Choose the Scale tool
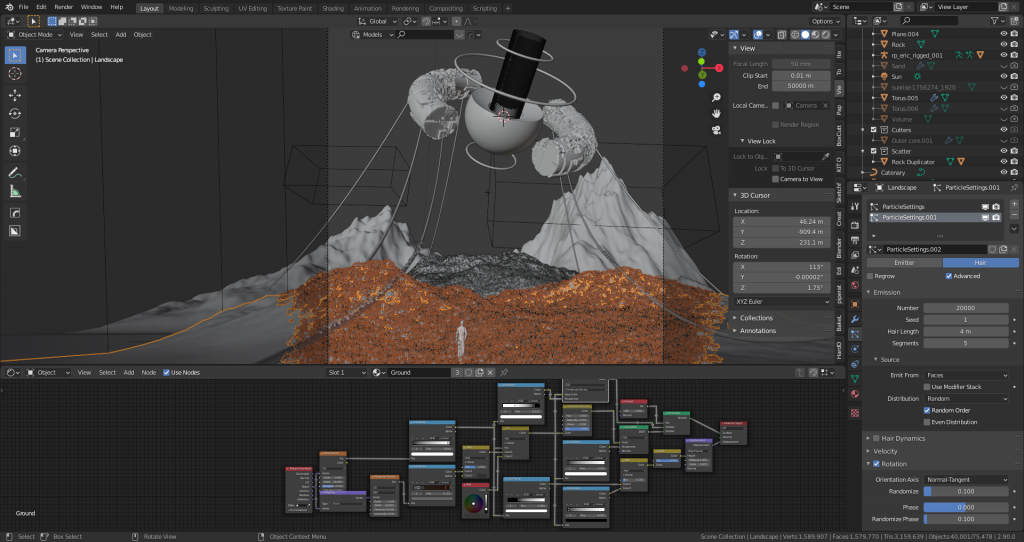Image resolution: width=1024 pixels, height=542 pixels. pyautogui.click(x=16, y=132)
